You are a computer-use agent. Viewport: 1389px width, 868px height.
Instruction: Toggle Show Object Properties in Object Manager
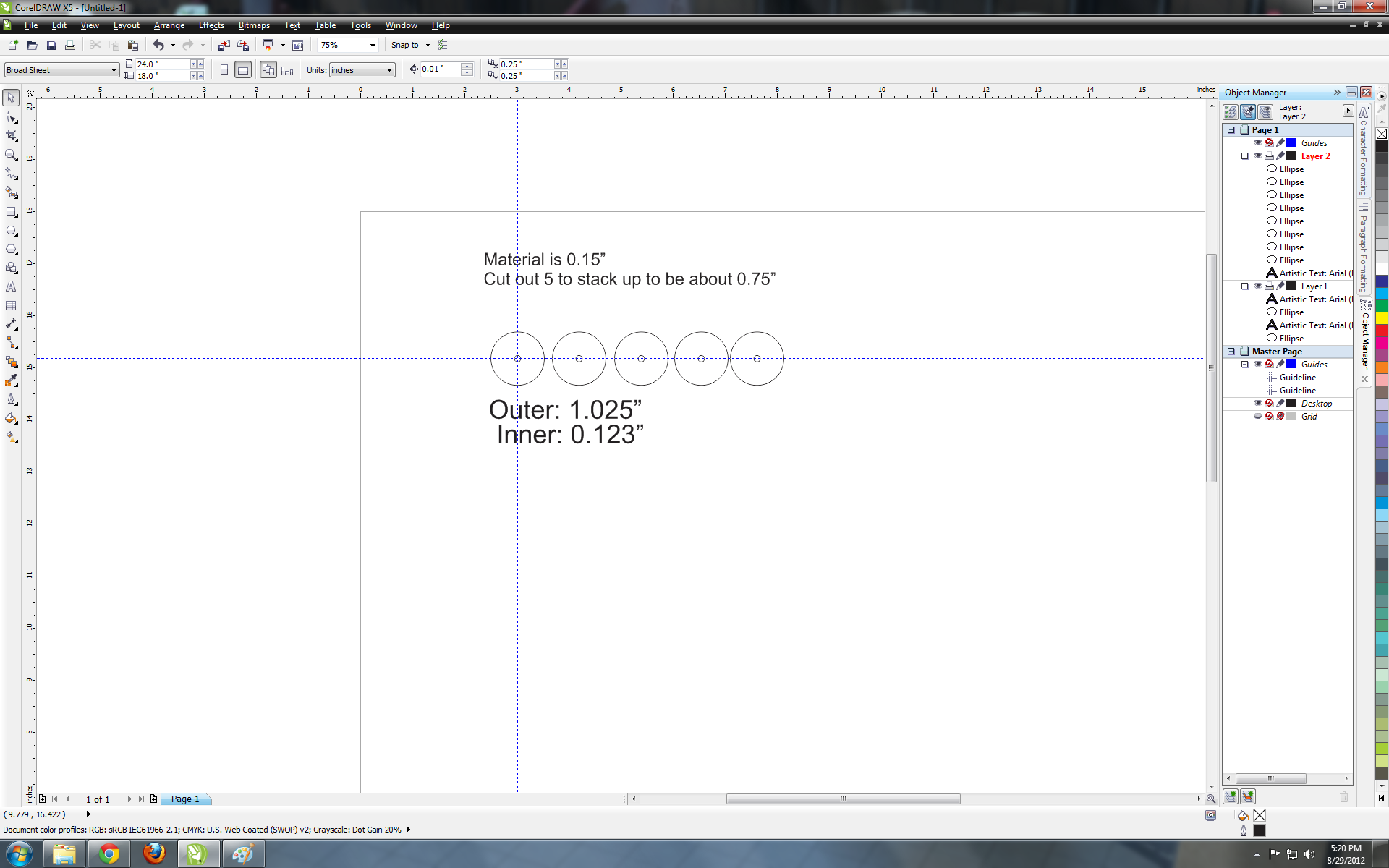tap(1230, 112)
